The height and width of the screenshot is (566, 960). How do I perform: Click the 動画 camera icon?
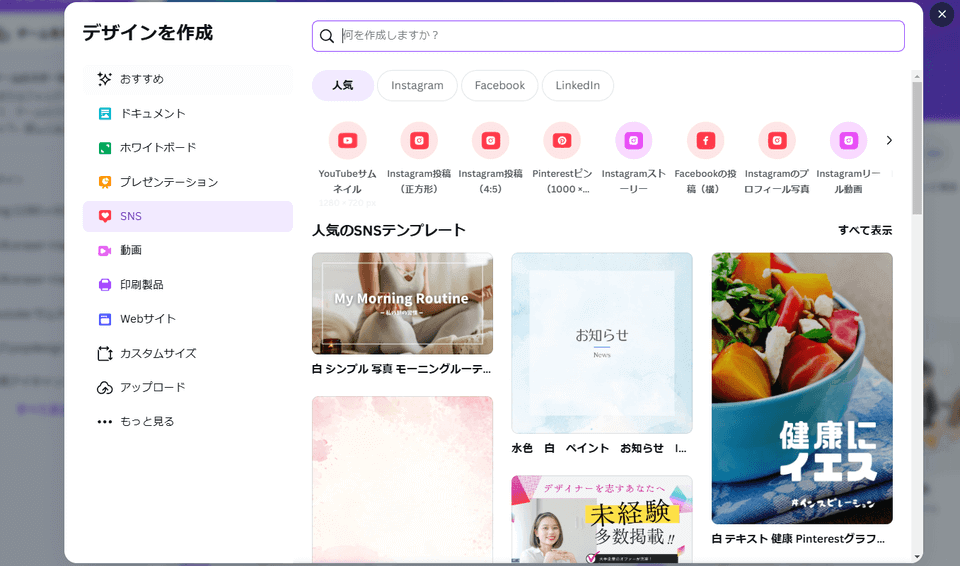(105, 251)
